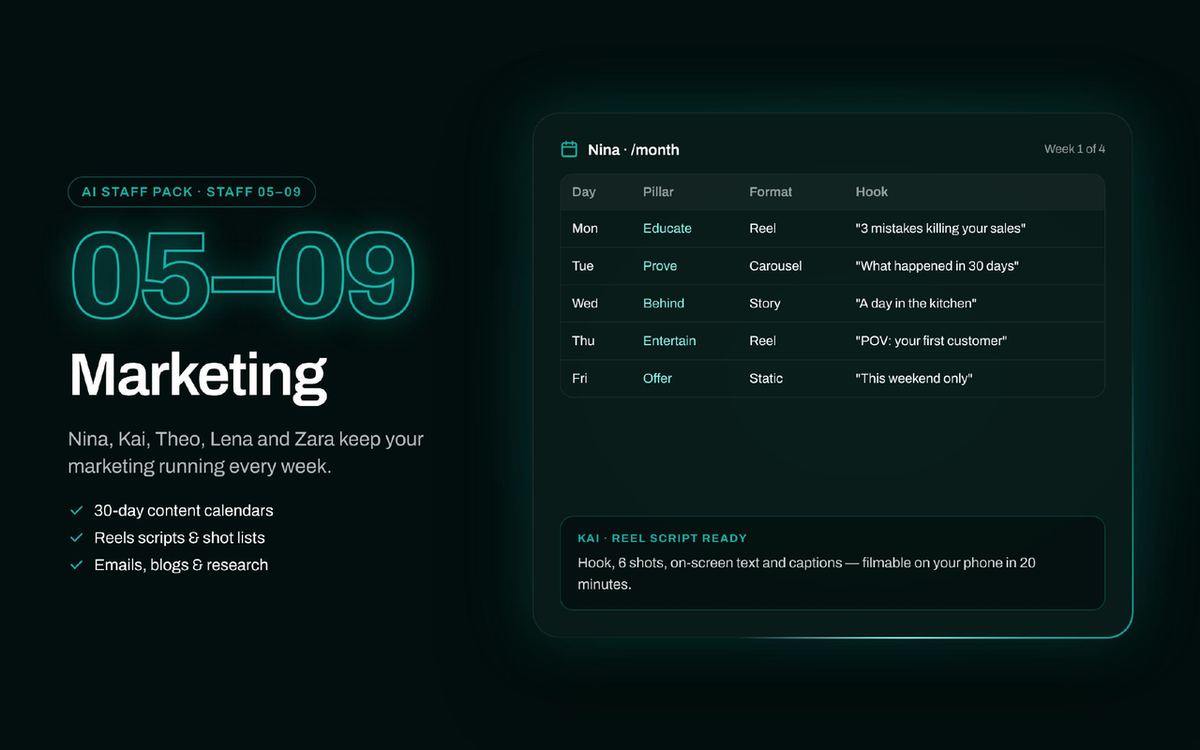Click the "Hook, 6 shots, on-screen text" description

807,573
